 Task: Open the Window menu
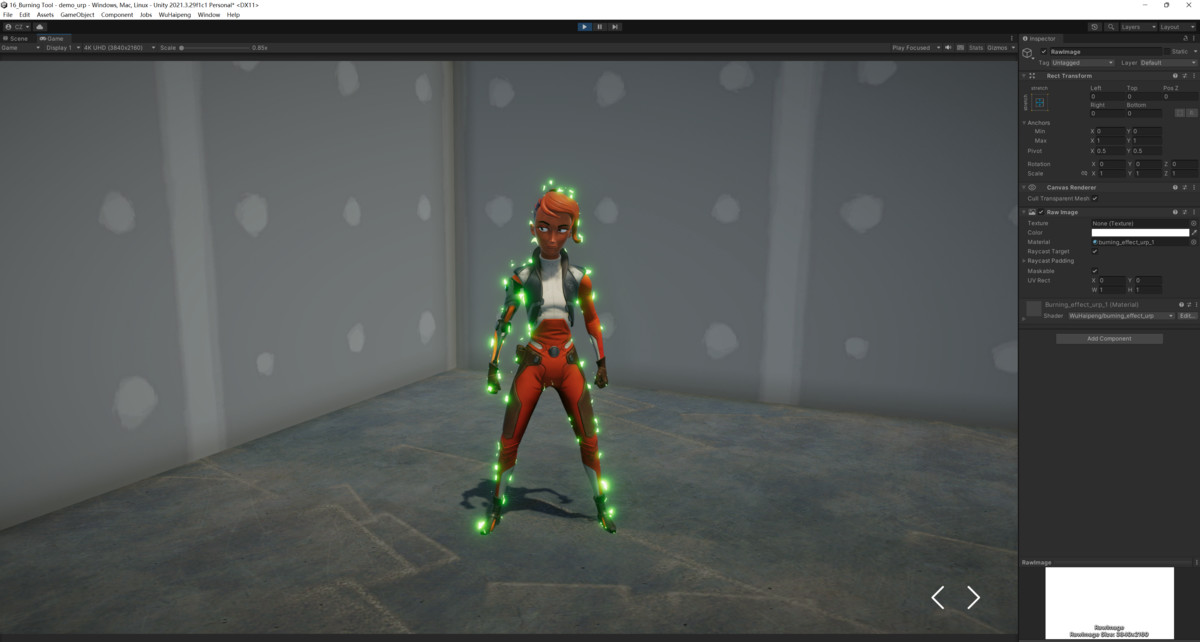[209, 15]
